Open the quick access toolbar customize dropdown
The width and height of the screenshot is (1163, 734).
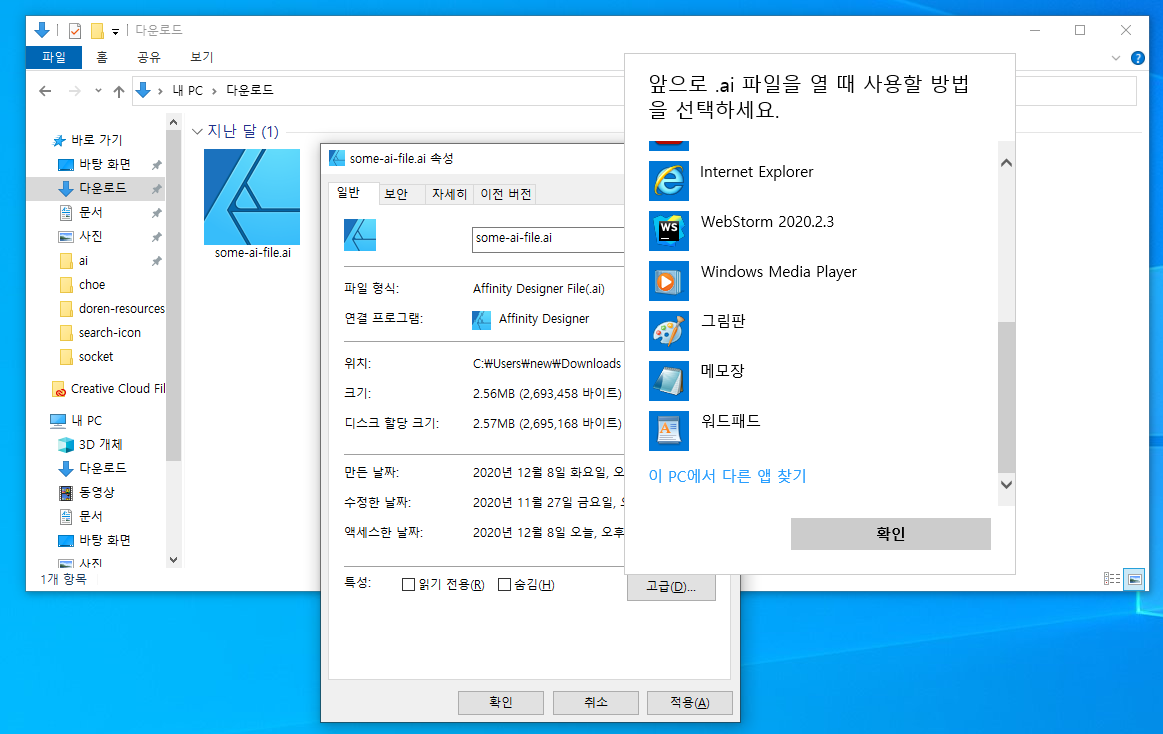point(113,30)
